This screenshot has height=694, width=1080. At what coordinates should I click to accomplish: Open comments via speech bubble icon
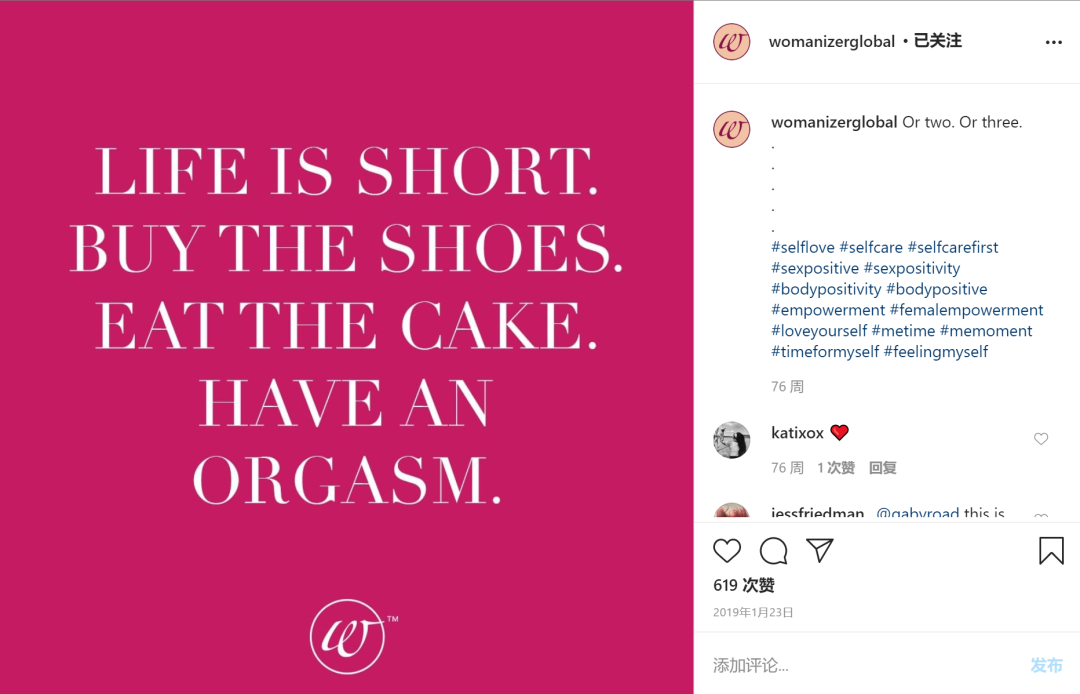pos(773,551)
